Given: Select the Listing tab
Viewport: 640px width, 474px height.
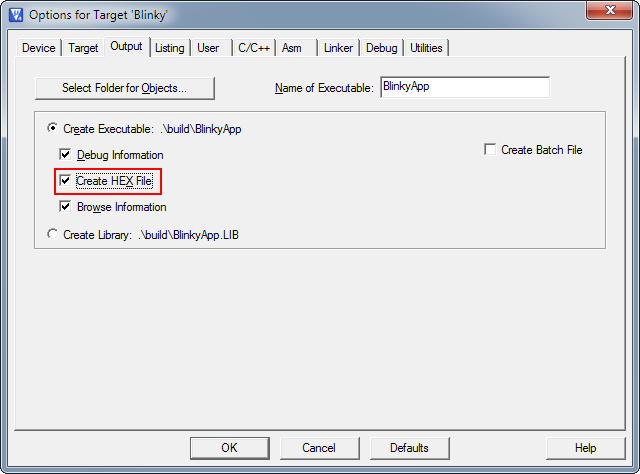Looking at the screenshot, I should click(x=169, y=48).
